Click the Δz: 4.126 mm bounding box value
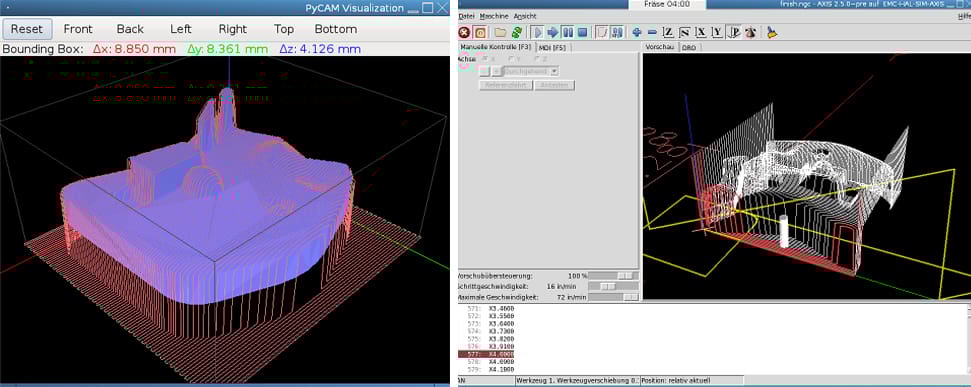The width and height of the screenshot is (971, 387). 320,49
